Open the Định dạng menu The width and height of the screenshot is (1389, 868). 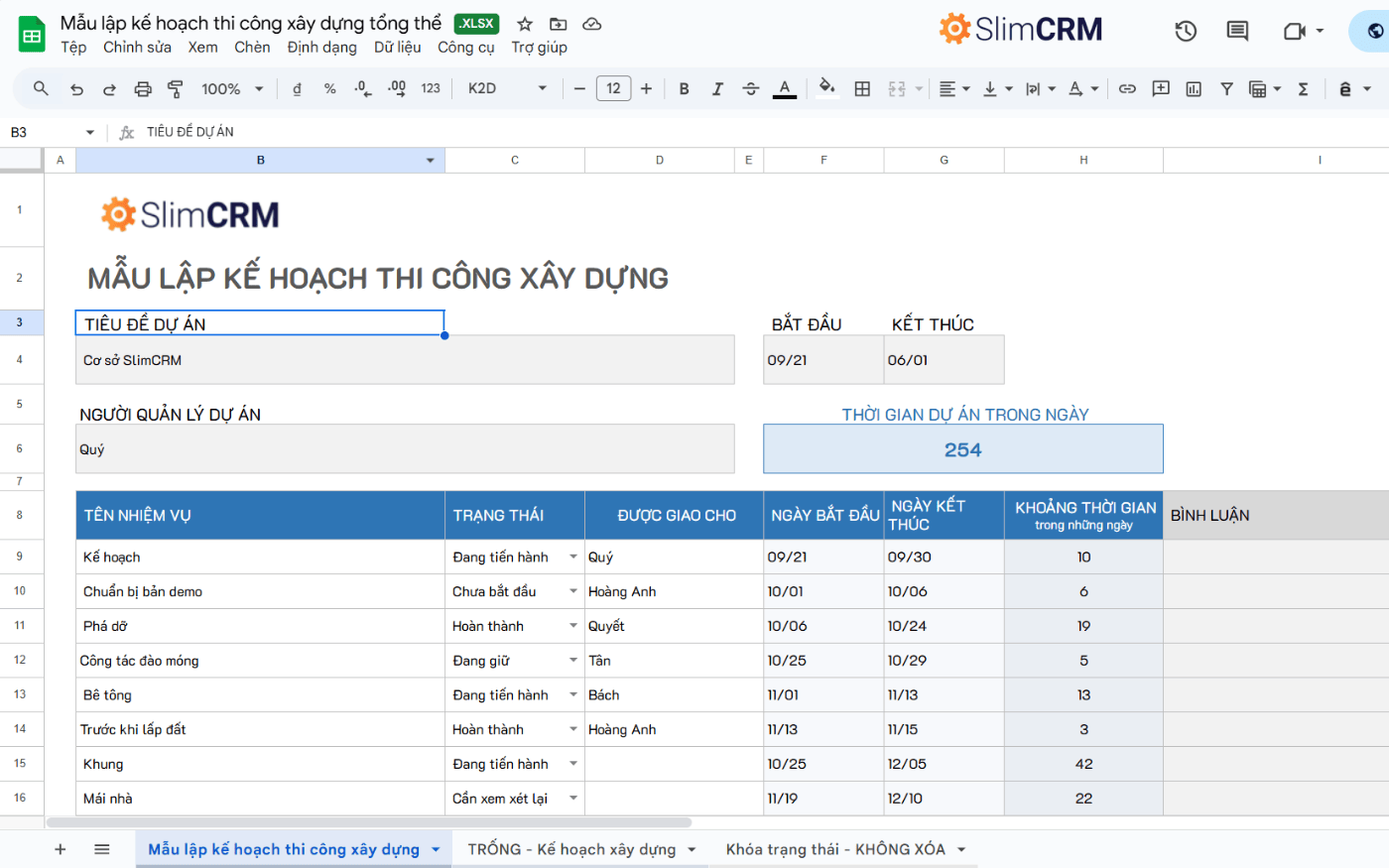[x=321, y=47]
